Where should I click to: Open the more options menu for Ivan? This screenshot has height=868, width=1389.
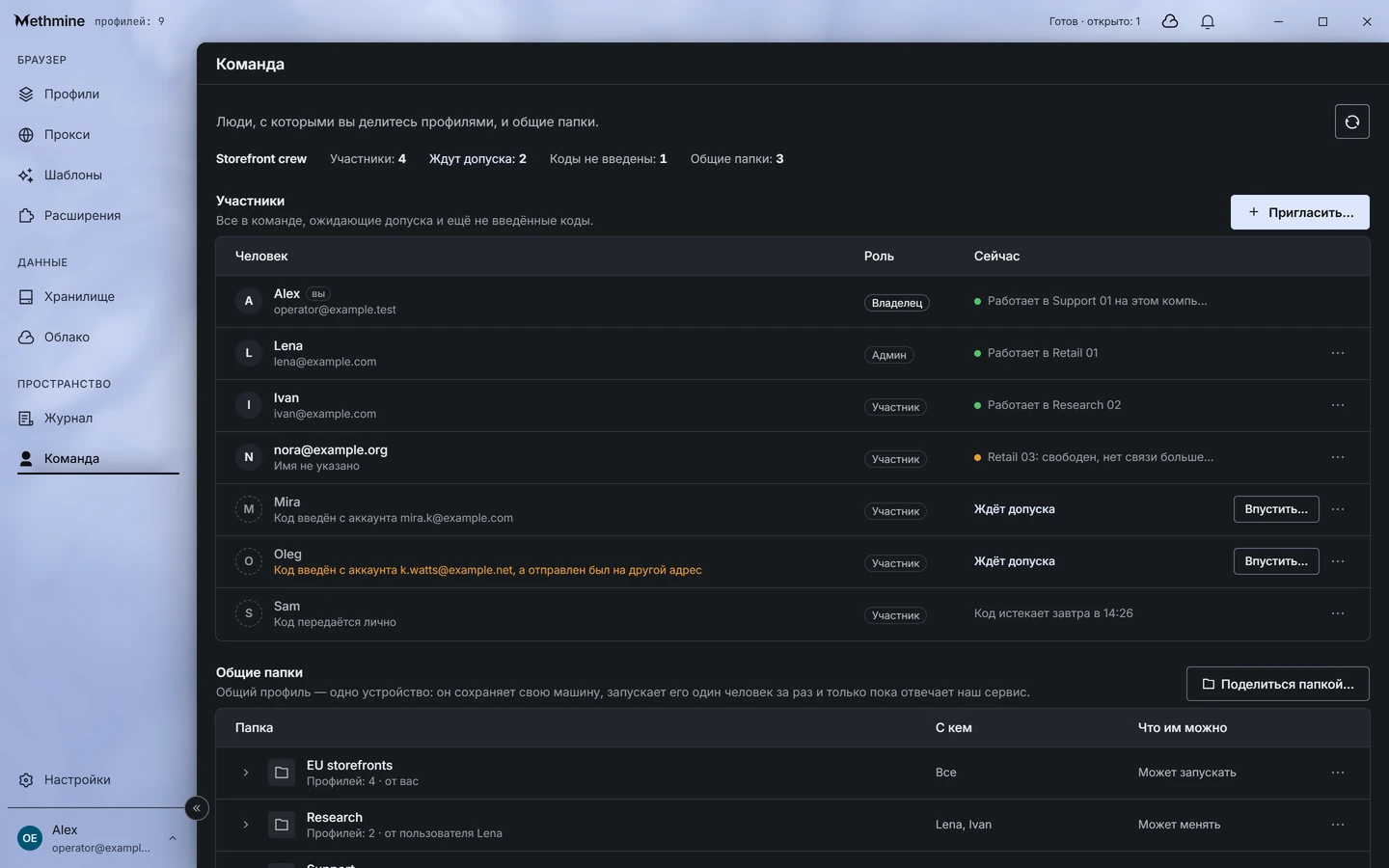[x=1338, y=405]
